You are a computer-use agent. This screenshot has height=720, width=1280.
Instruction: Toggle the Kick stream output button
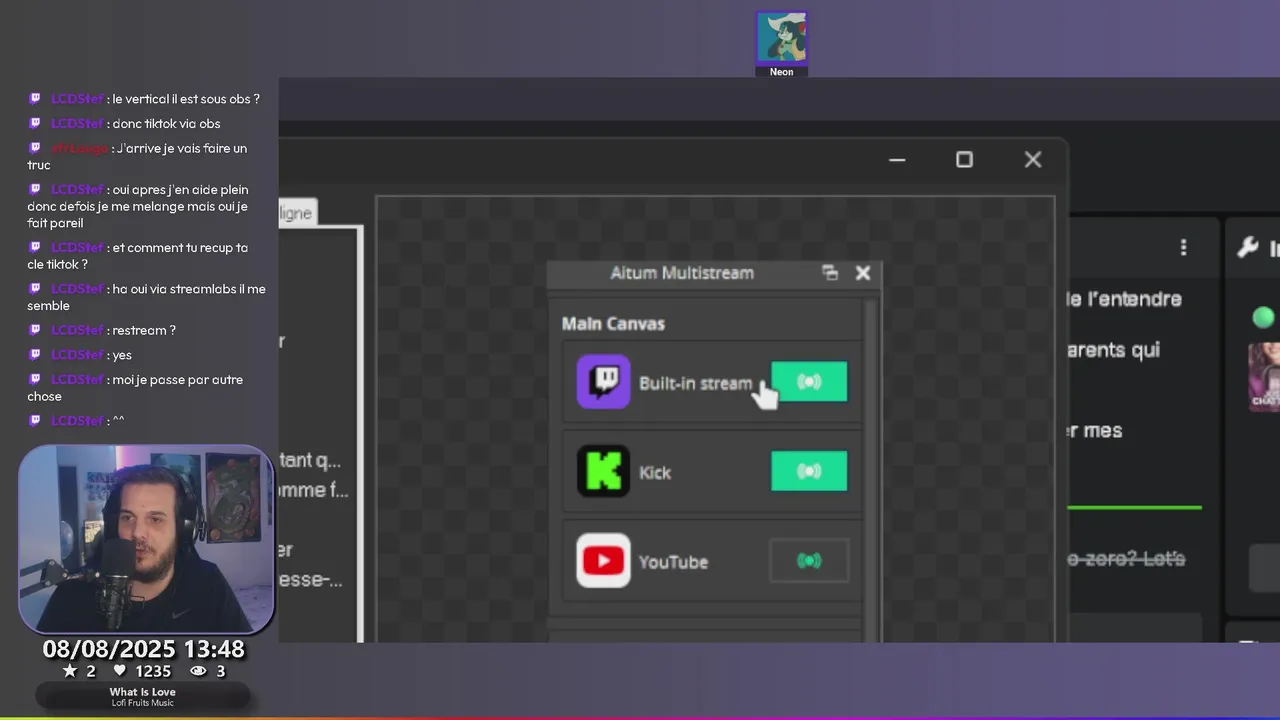coord(809,471)
